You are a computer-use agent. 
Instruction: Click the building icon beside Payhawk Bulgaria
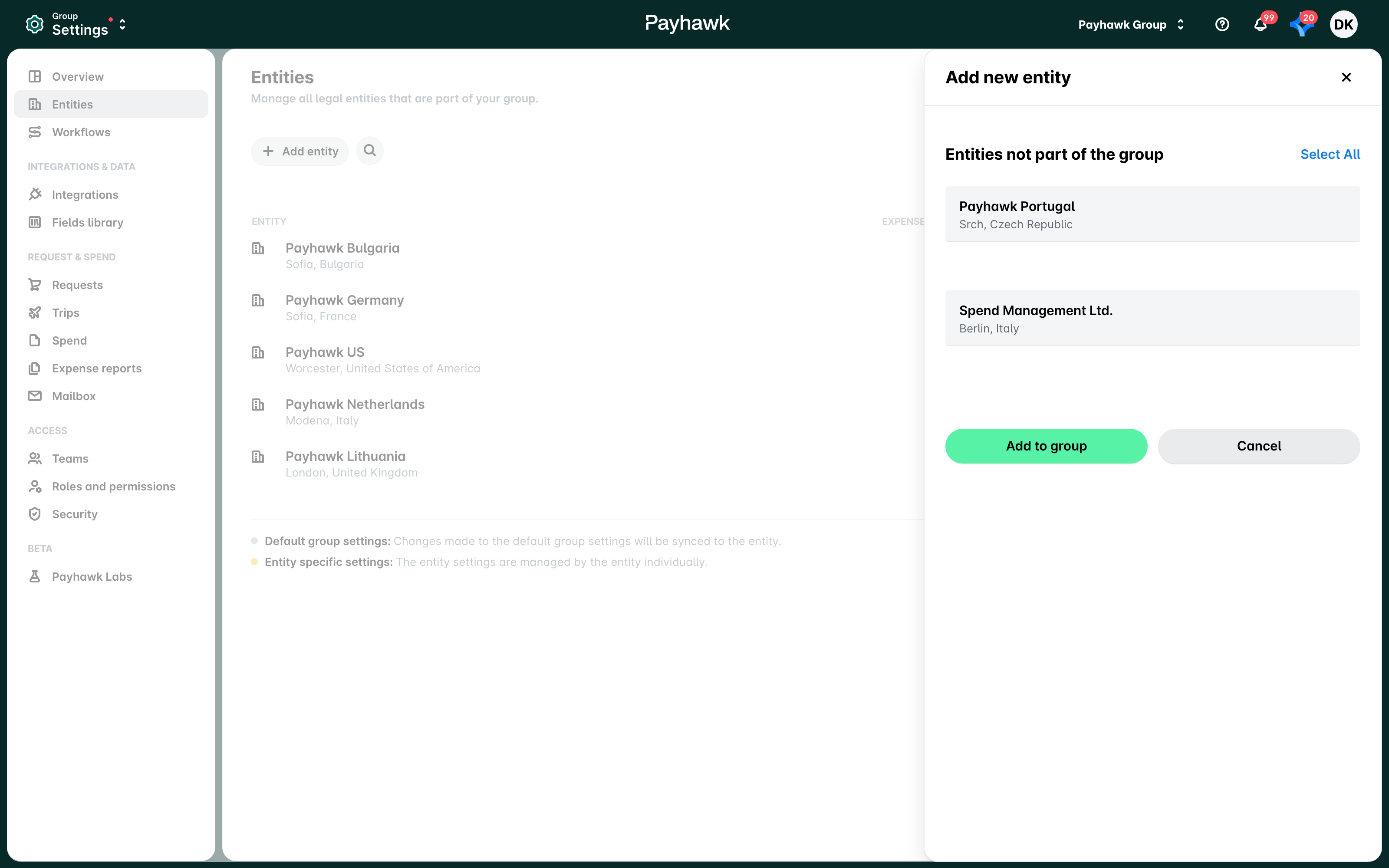coord(258,248)
